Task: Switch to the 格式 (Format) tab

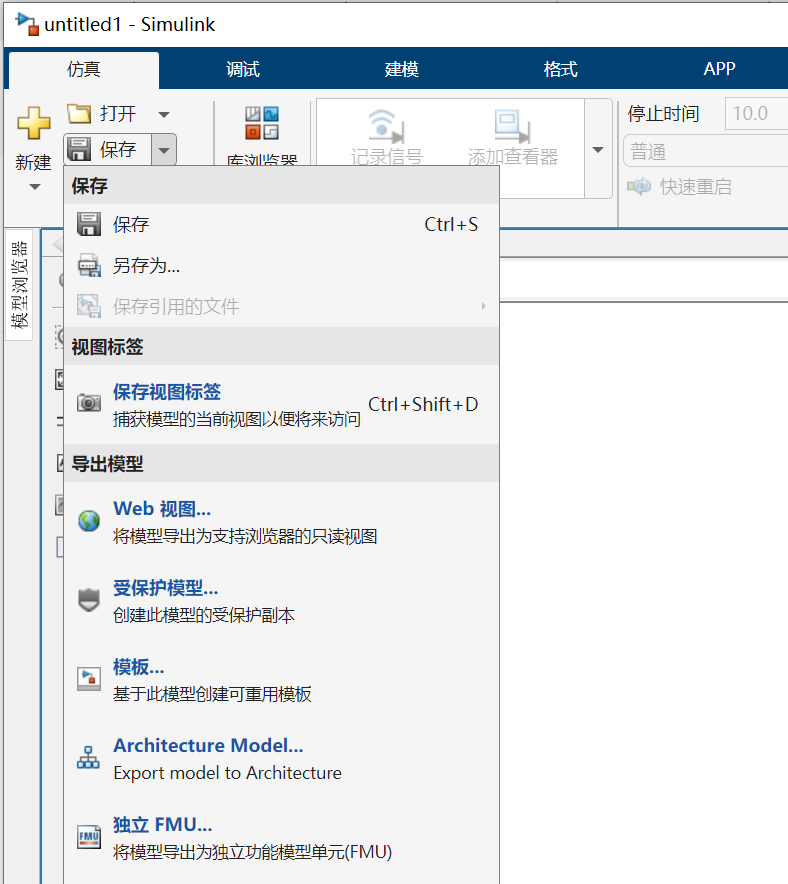Action: point(560,69)
